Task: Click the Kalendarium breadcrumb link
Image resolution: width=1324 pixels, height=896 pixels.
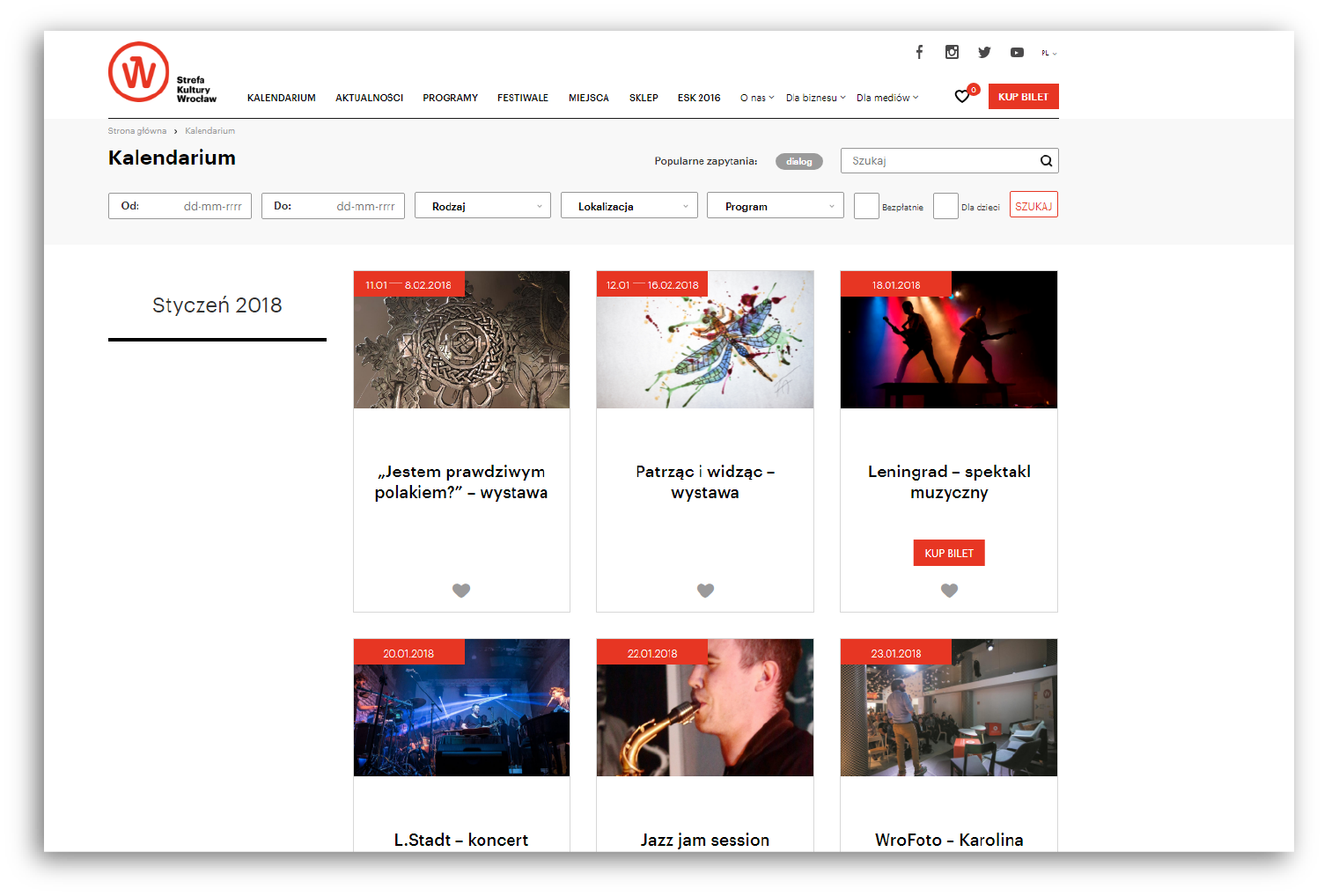Action: [x=210, y=130]
